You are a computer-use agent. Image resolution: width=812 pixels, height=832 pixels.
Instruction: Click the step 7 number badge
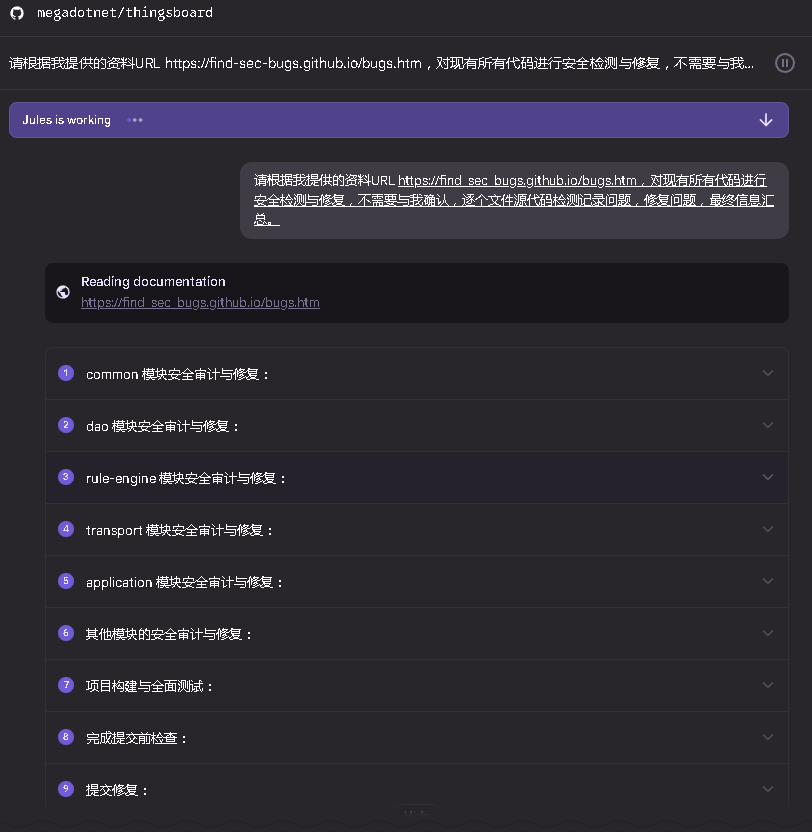66,685
